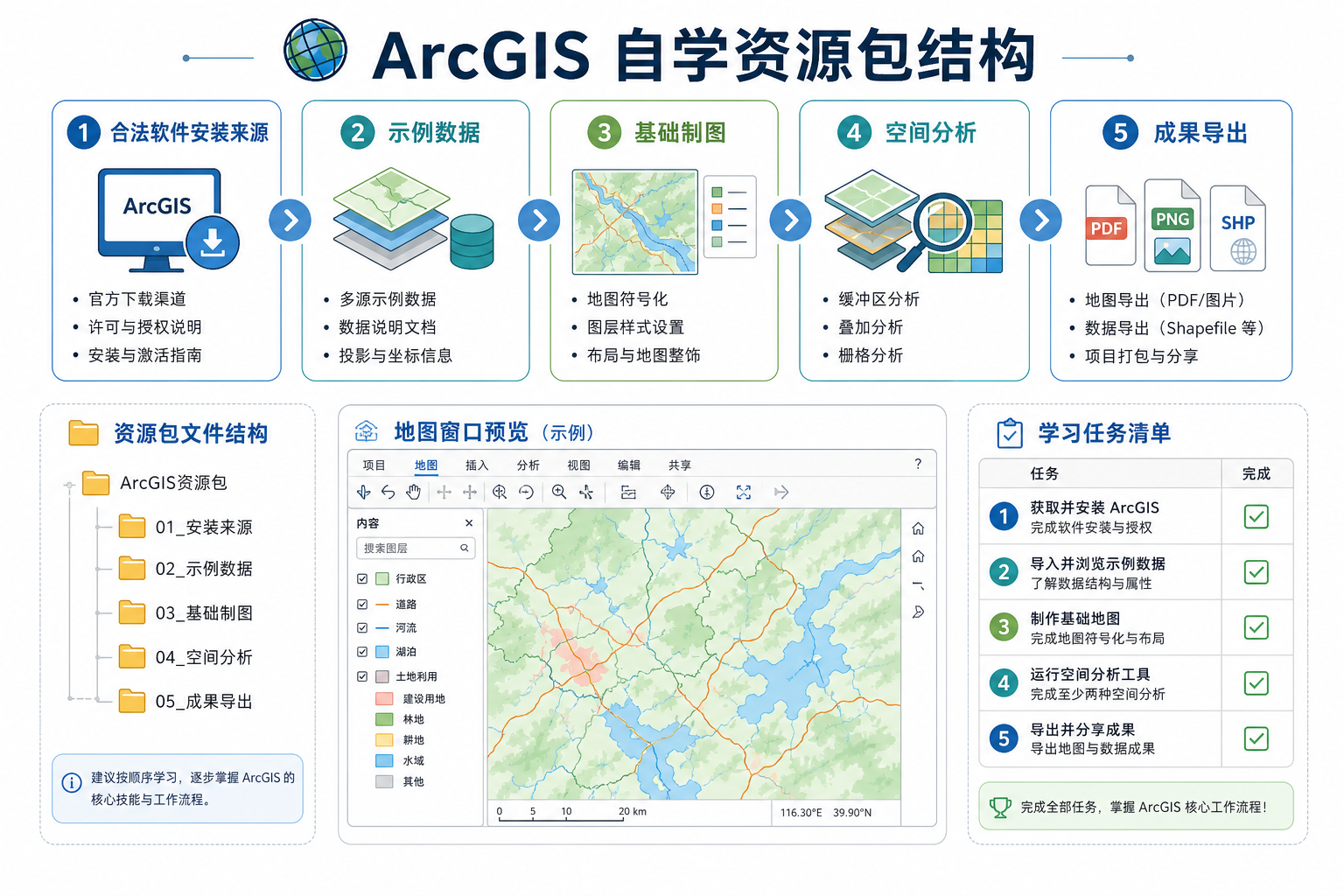Image resolution: width=1344 pixels, height=896 pixels.
Task: Select the ArcGIS资源包 root folder
Action: (x=155, y=482)
